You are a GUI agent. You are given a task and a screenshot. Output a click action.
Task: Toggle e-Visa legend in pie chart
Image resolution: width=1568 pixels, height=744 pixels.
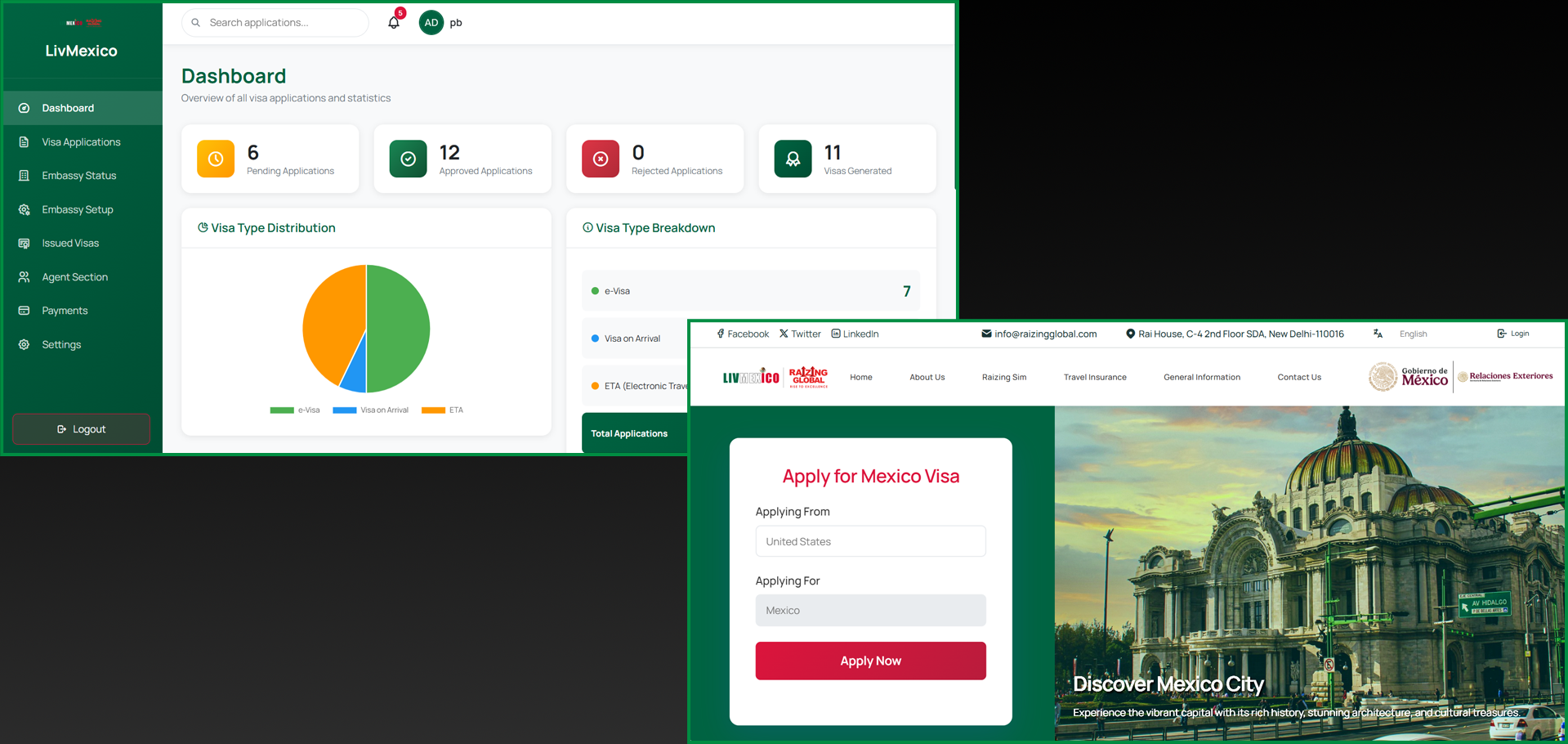295,410
